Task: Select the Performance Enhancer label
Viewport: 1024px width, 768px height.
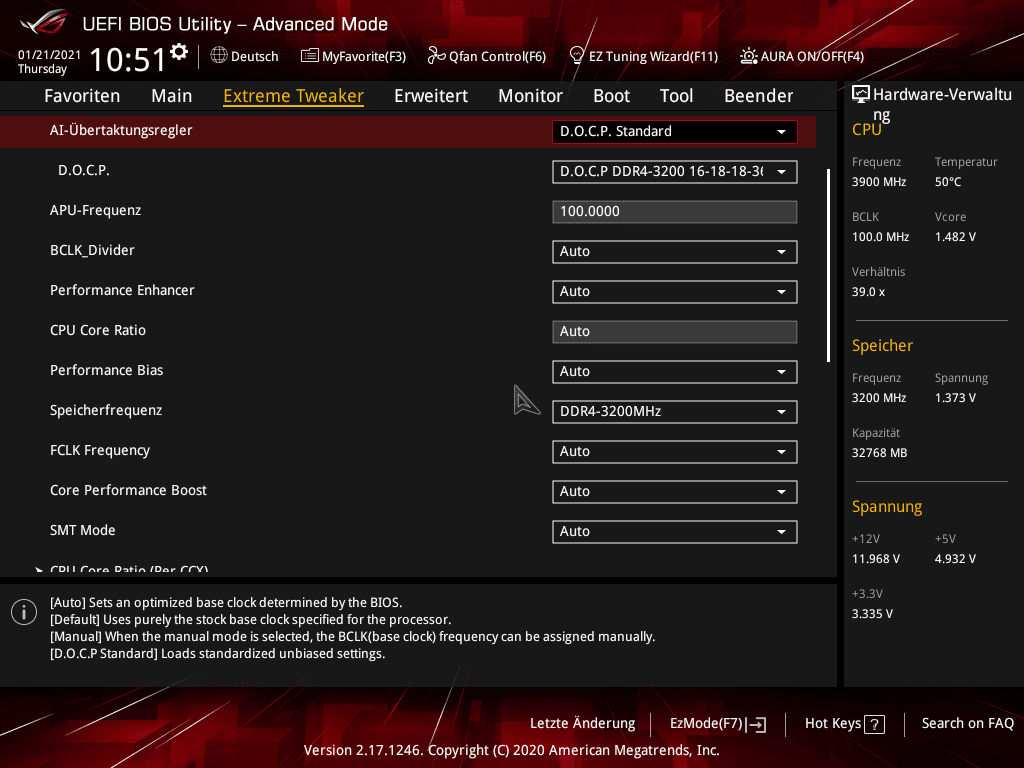Action: [x=122, y=290]
